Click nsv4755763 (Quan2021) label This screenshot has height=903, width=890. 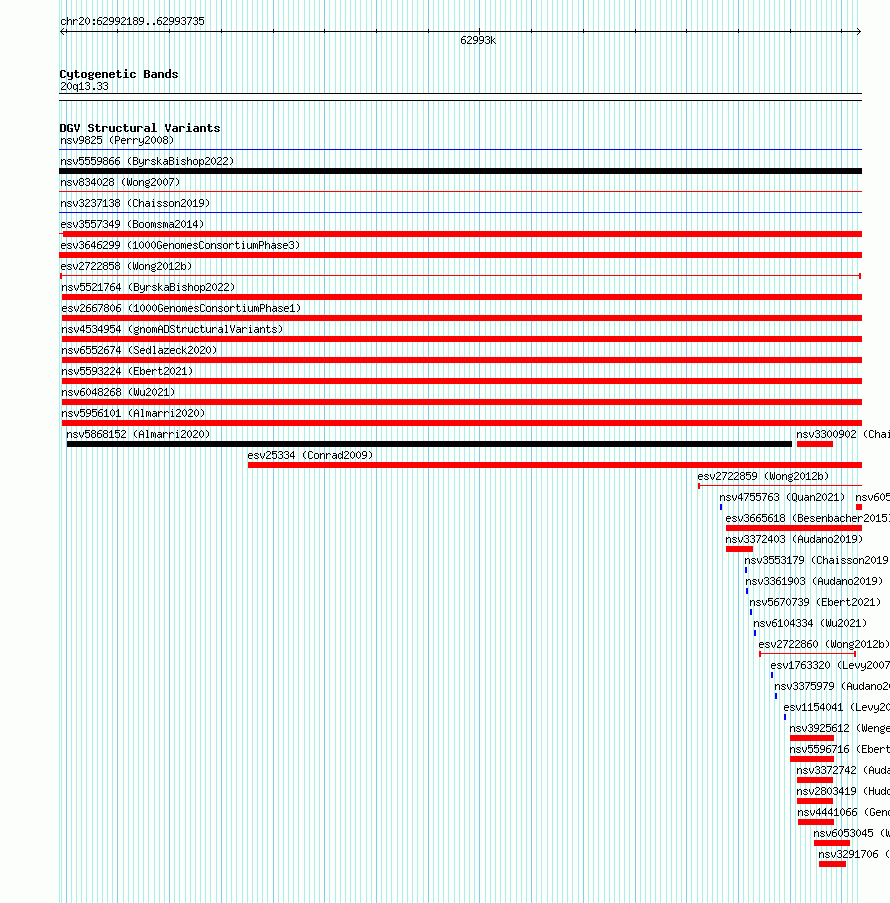[782, 498]
